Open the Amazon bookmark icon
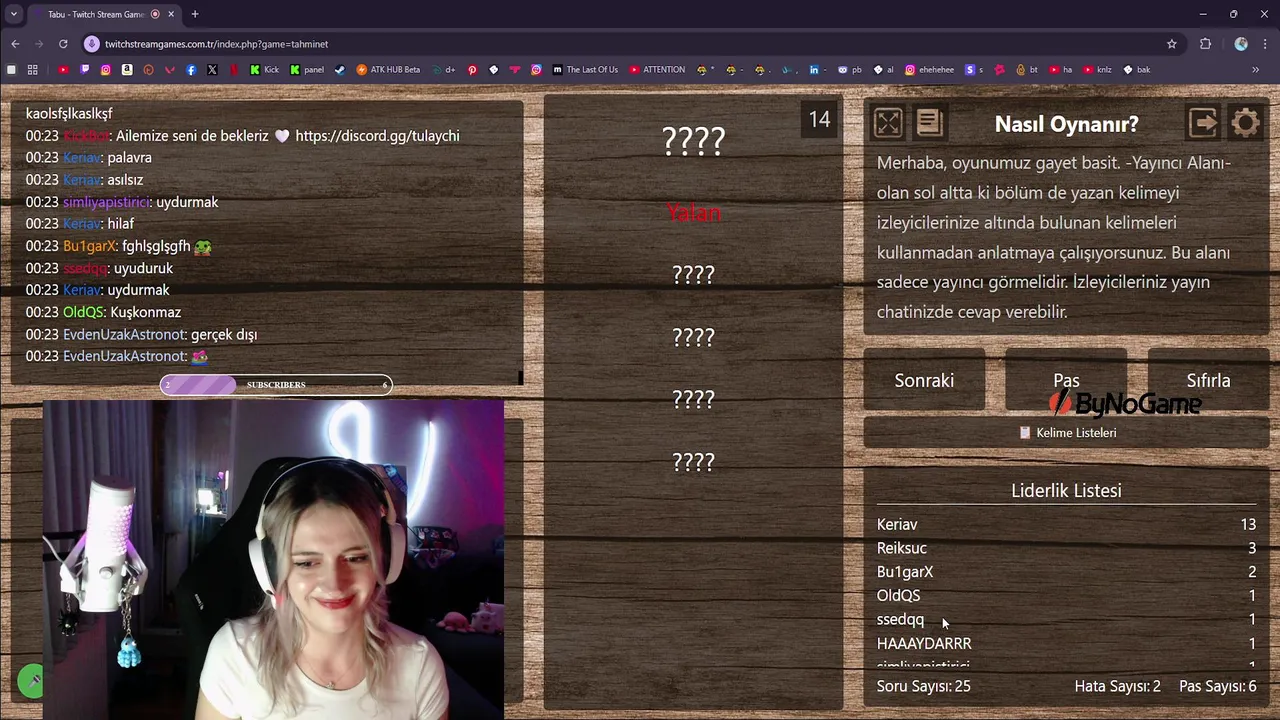Screen dimensions: 1280x720 coord(127,70)
